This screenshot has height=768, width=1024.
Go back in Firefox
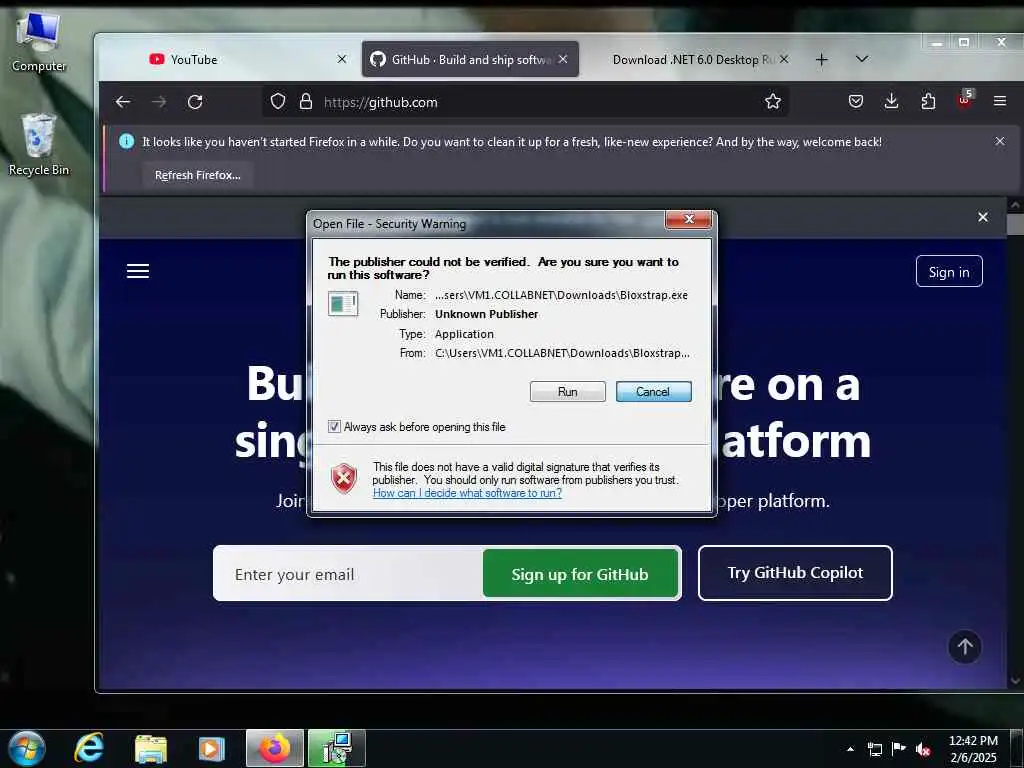point(123,102)
